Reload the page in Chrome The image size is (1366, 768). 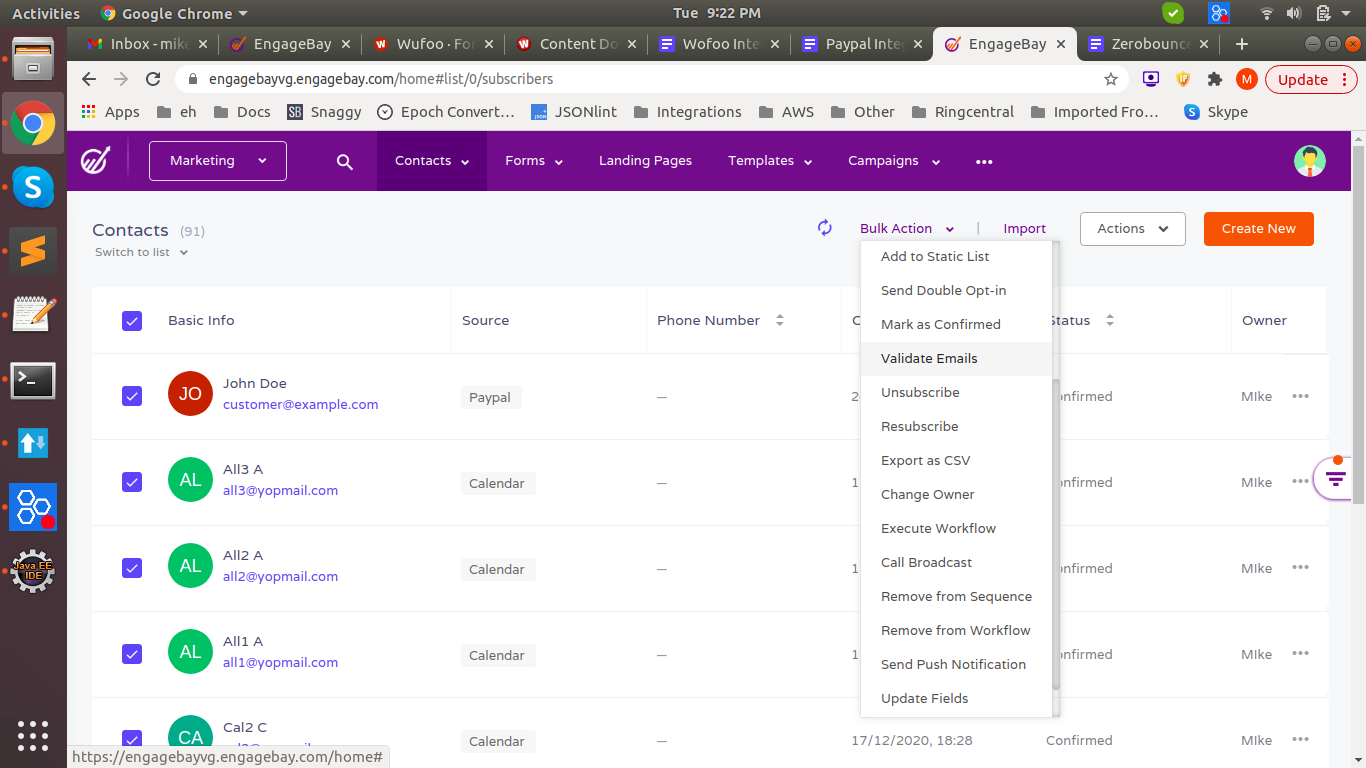point(153,79)
